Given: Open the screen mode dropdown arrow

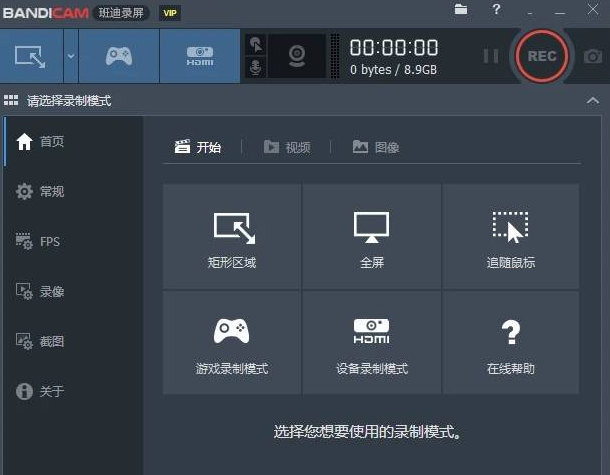Looking at the screenshot, I should pyautogui.click(x=71, y=56).
